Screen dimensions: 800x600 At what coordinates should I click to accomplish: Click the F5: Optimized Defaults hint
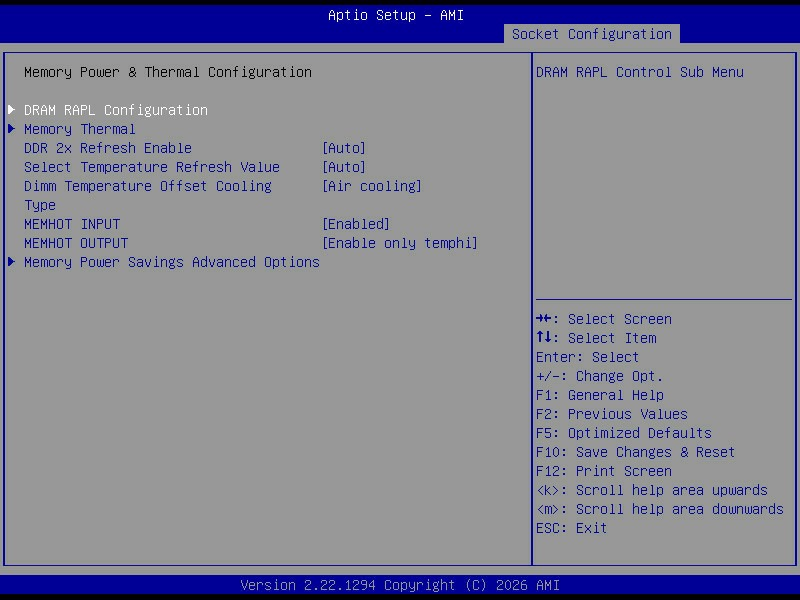[623, 433]
